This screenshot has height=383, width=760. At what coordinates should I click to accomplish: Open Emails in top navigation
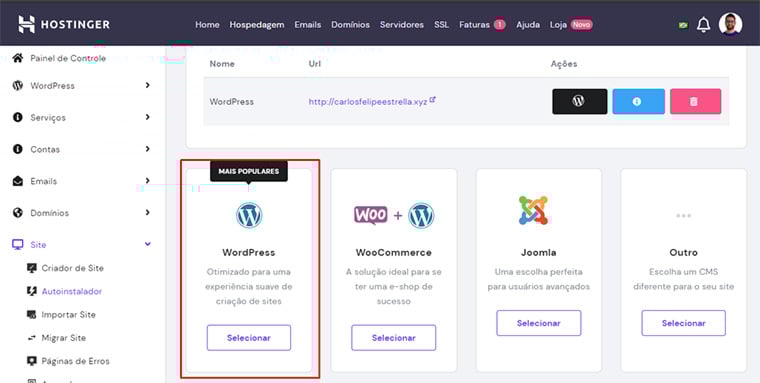click(308, 25)
